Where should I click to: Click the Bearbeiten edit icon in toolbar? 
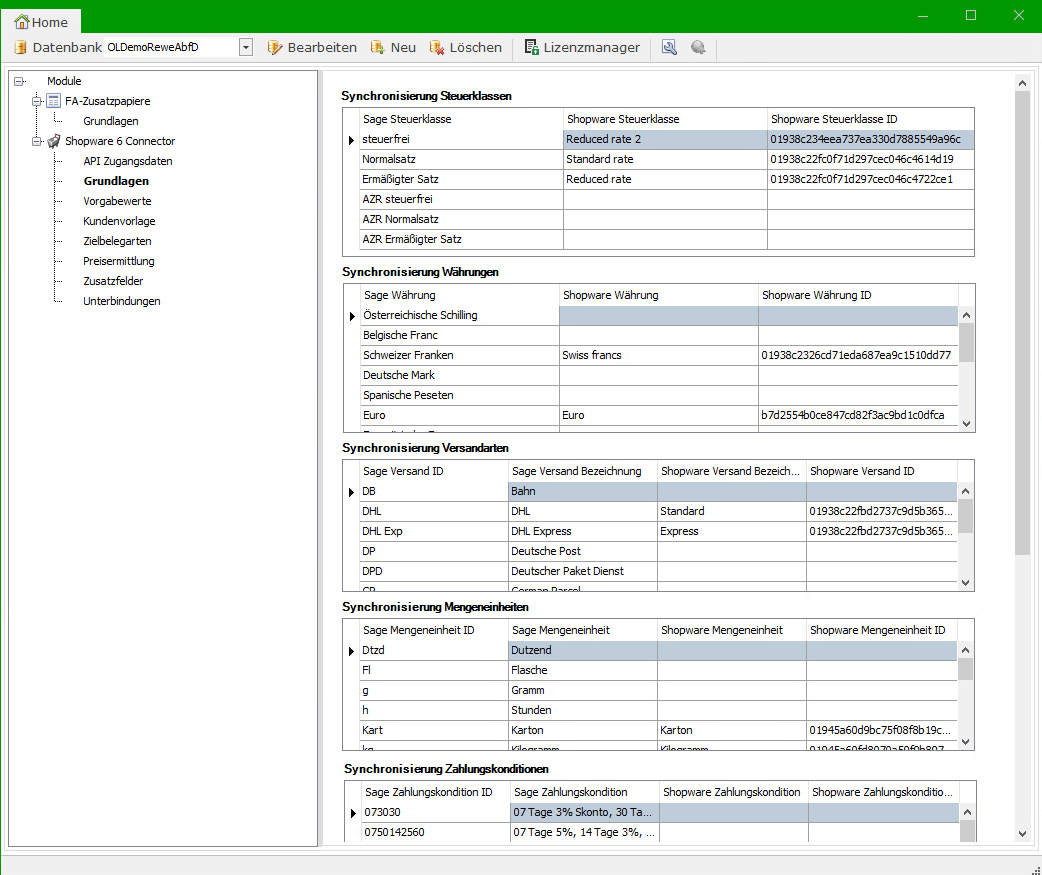[275, 48]
